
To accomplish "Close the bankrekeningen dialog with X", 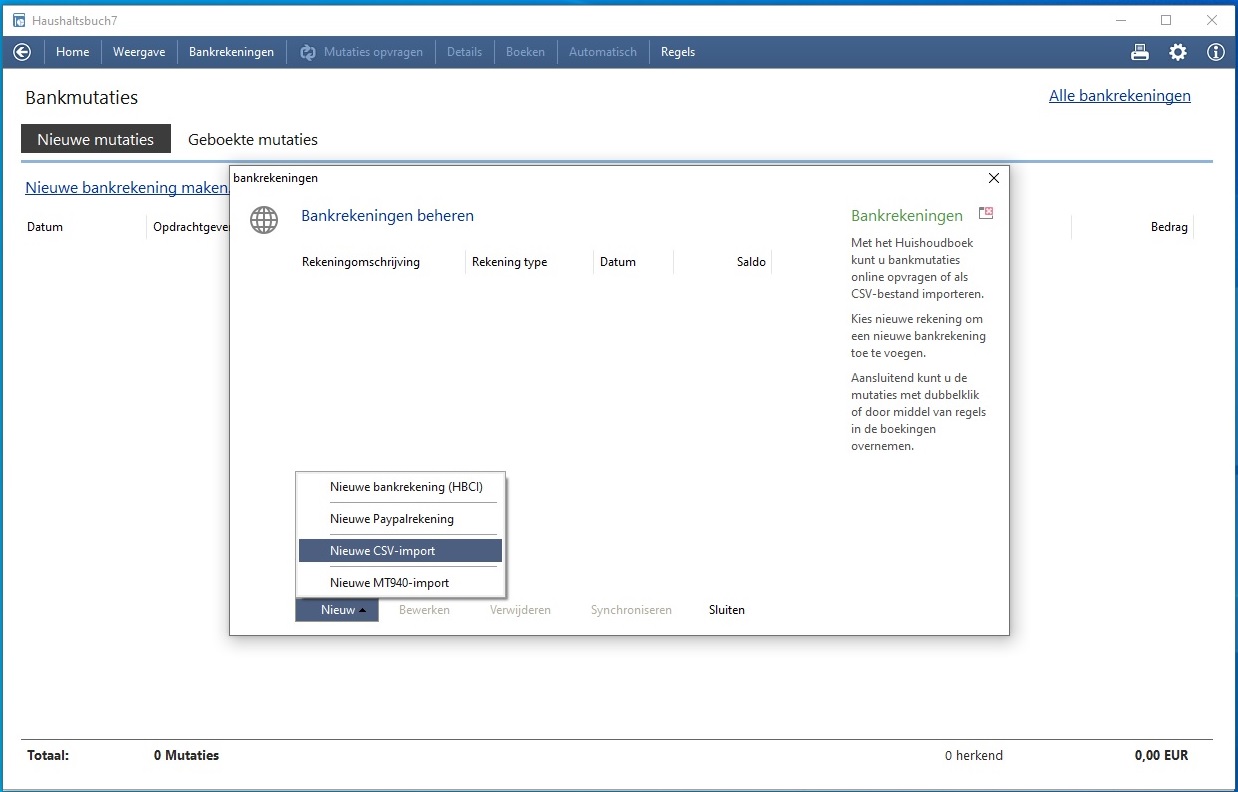I will [993, 178].
